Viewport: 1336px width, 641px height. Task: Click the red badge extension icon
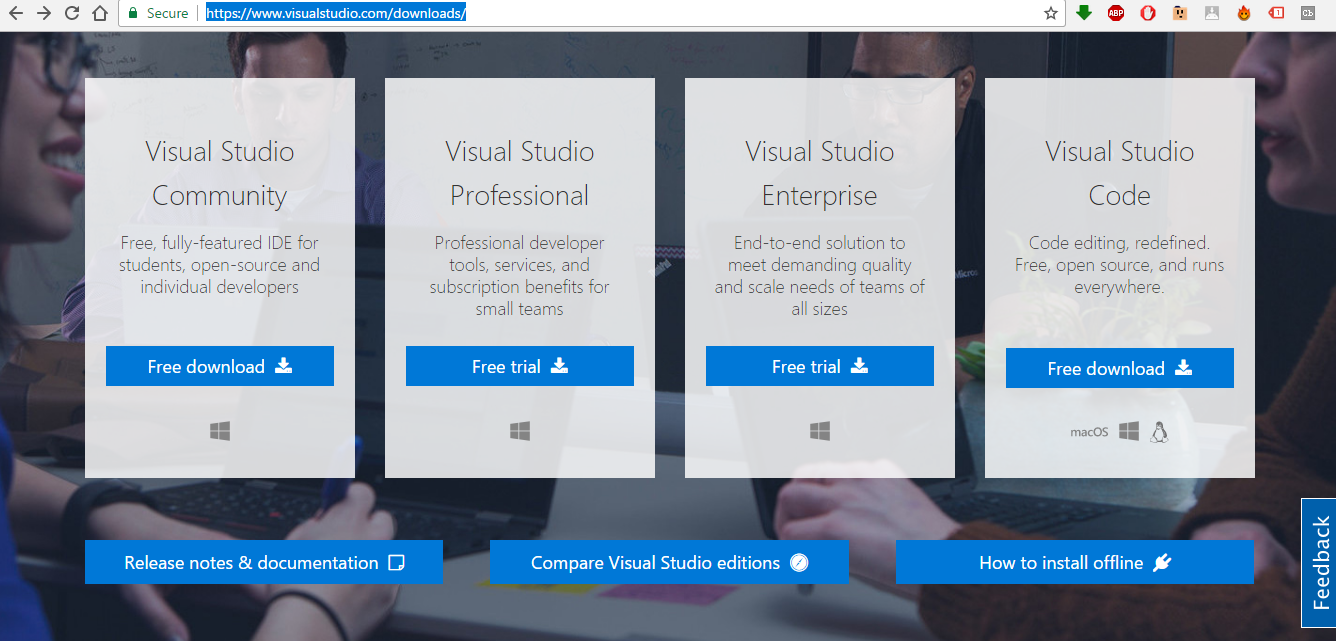1276,13
